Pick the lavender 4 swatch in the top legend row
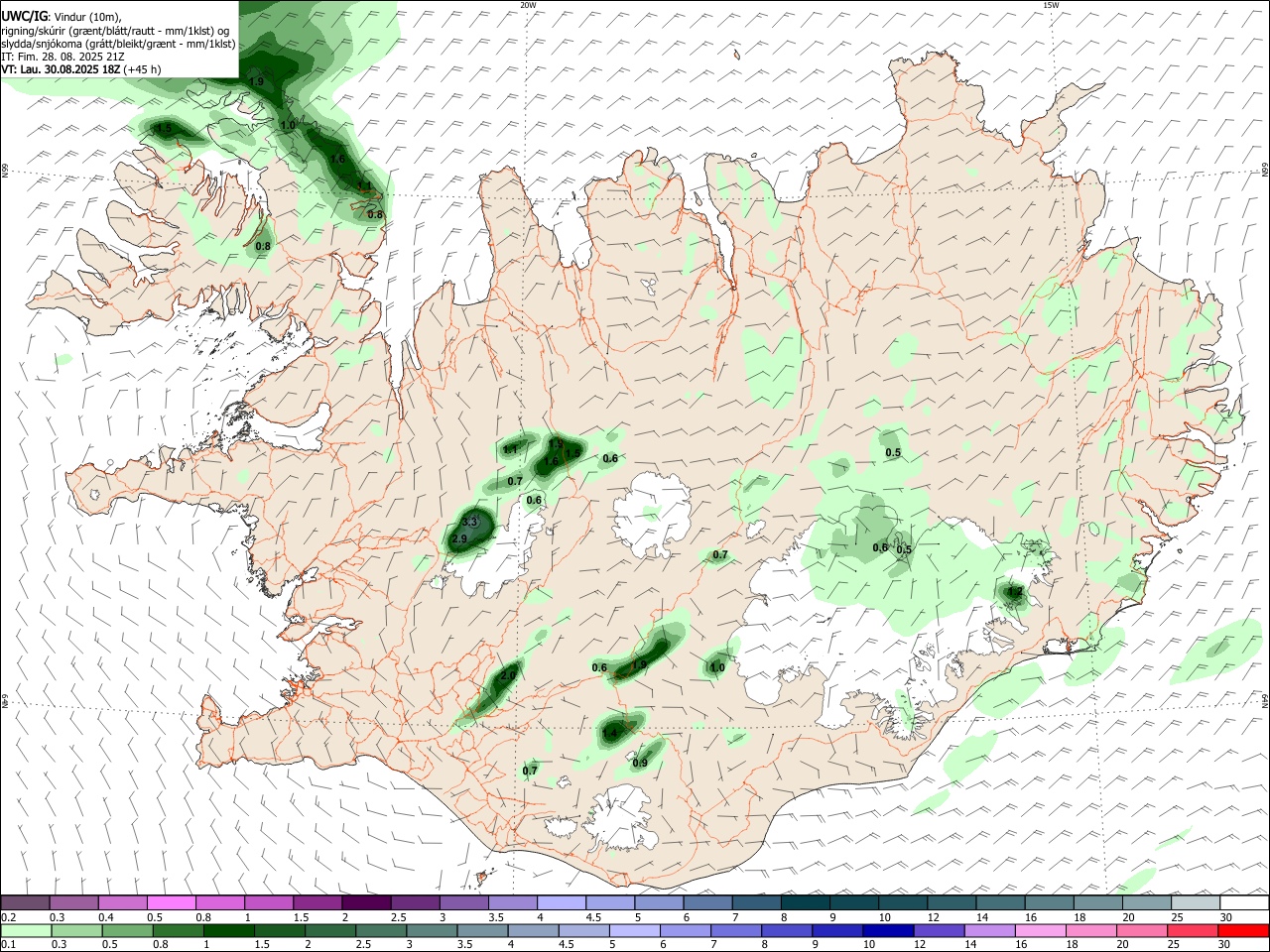The image size is (1270, 952). (562, 903)
